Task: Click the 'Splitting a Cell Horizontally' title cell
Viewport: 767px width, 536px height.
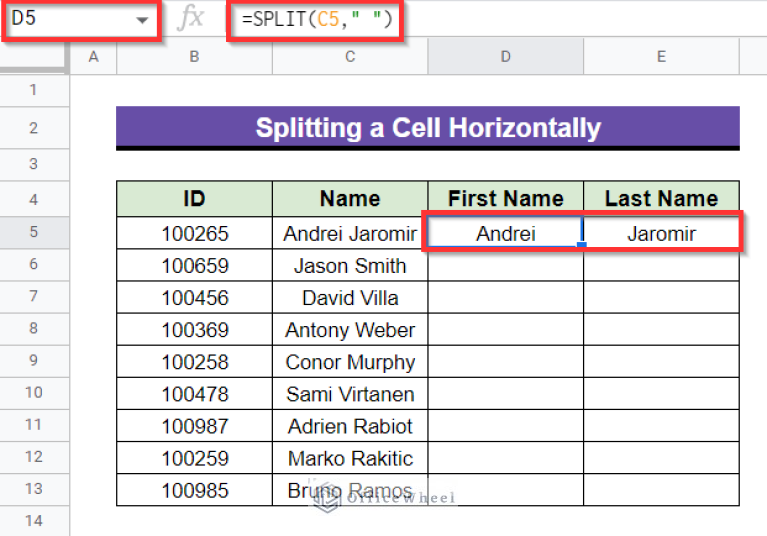Action: pyautogui.click(x=428, y=128)
